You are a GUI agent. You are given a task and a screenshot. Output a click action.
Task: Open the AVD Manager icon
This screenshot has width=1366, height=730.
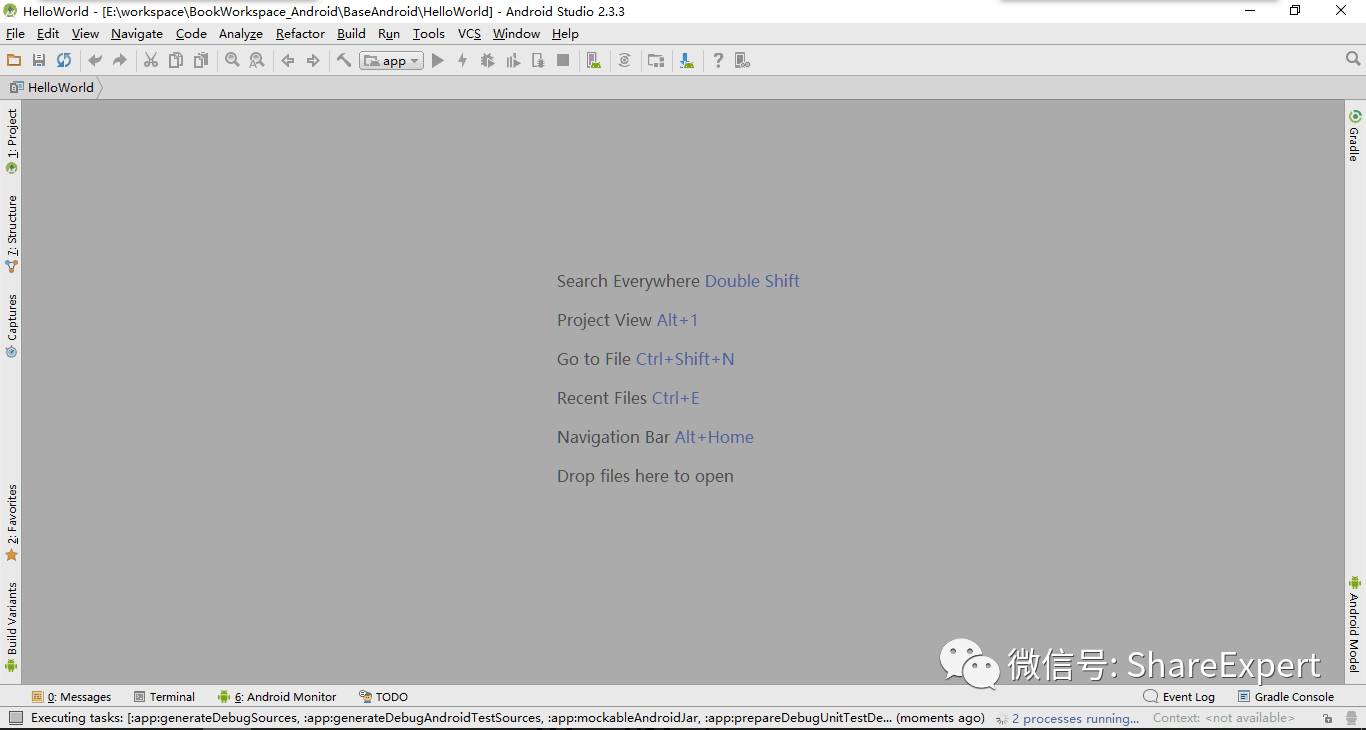(594, 61)
